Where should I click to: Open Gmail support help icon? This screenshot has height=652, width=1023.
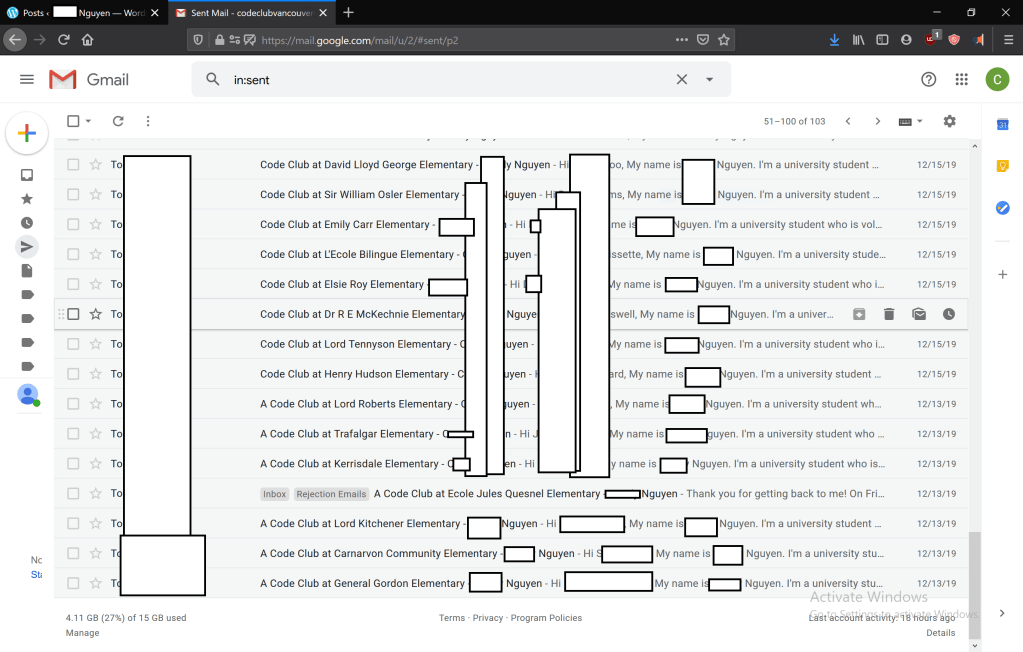[x=928, y=80]
